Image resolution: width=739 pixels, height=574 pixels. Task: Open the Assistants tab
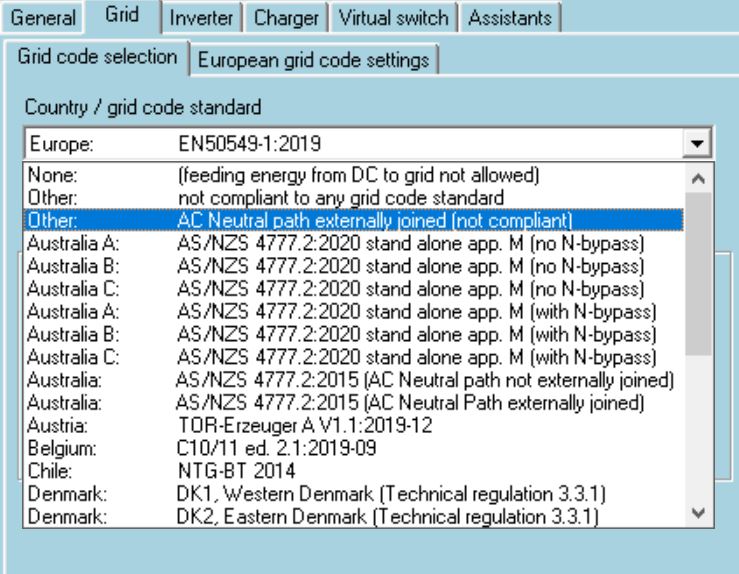pyautogui.click(x=510, y=18)
